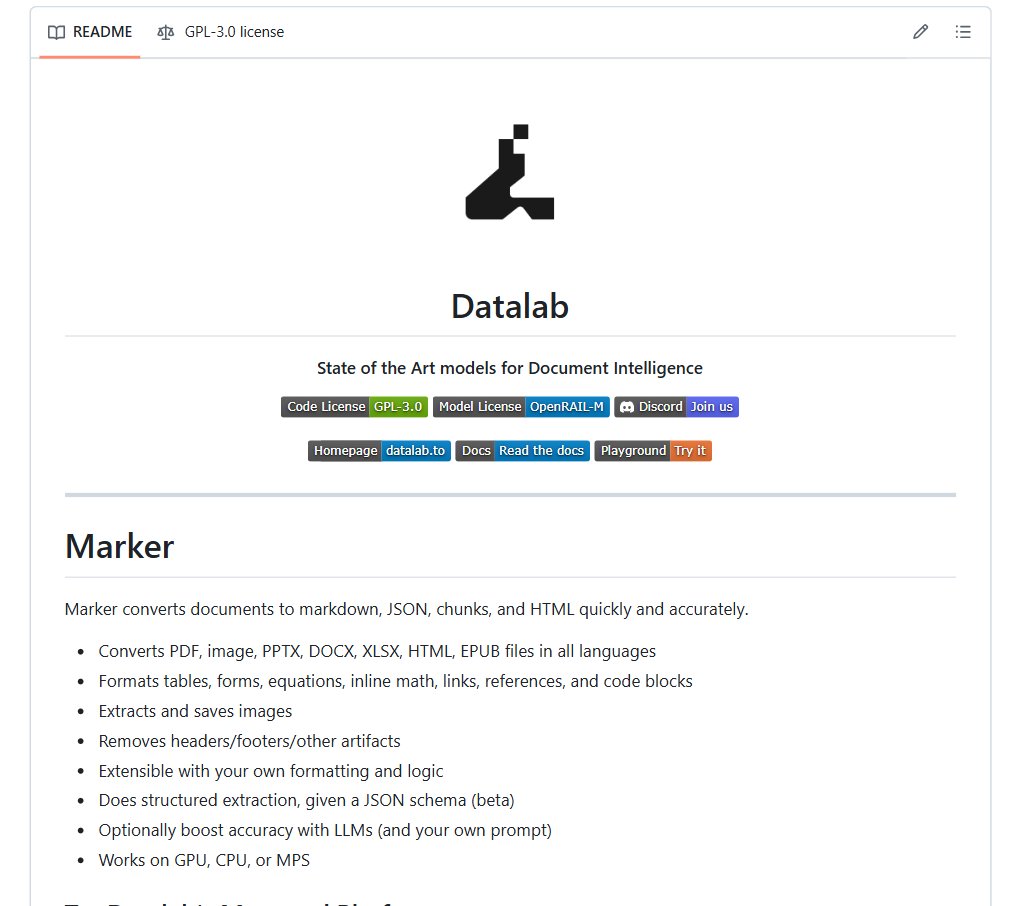Click the 'Removes headers/footers/other artifacts' bullet

point(249,741)
